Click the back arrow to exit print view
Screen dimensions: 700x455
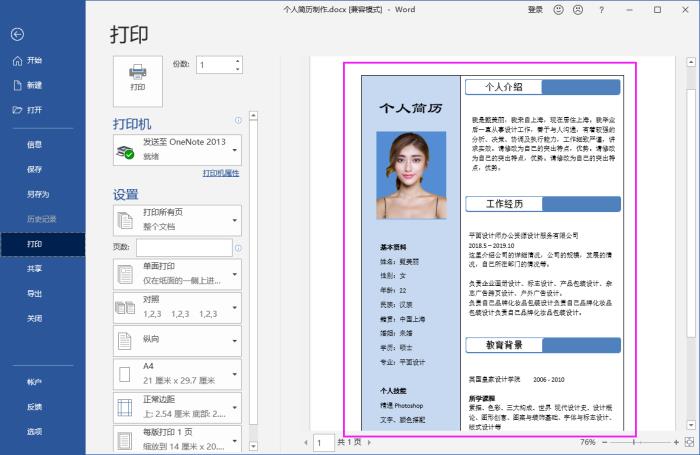[x=17, y=34]
